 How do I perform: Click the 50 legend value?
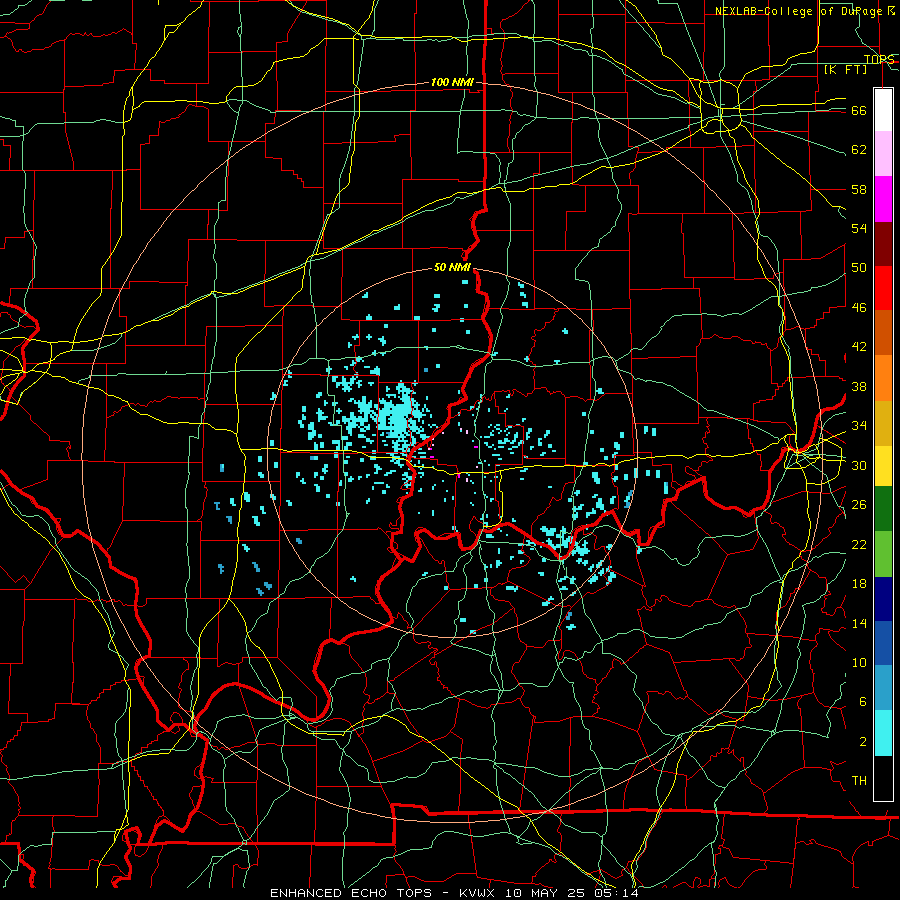(859, 268)
